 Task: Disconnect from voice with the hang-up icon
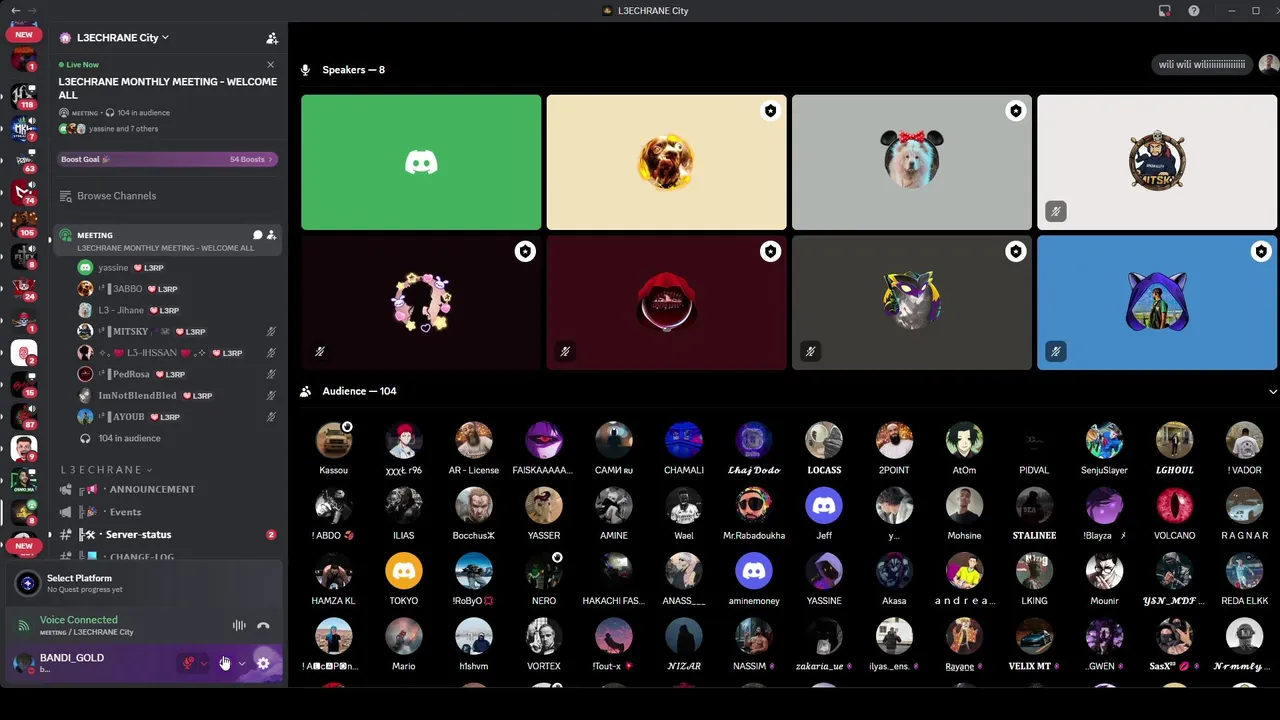coord(263,626)
